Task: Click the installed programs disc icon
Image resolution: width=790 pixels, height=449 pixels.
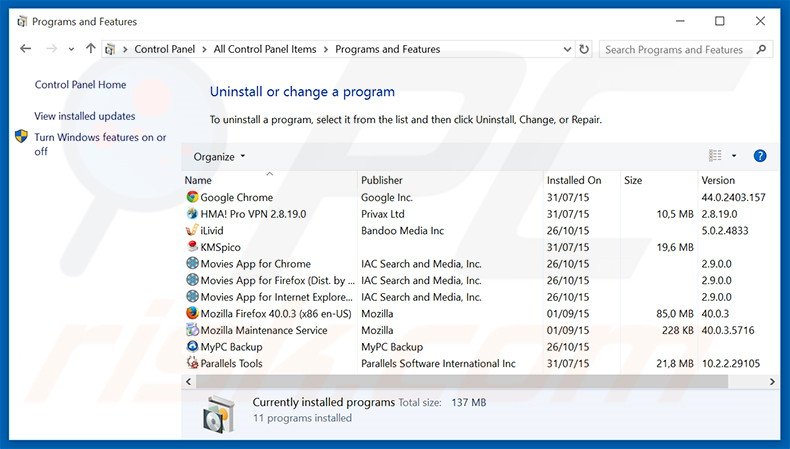Action: (219, 414)
